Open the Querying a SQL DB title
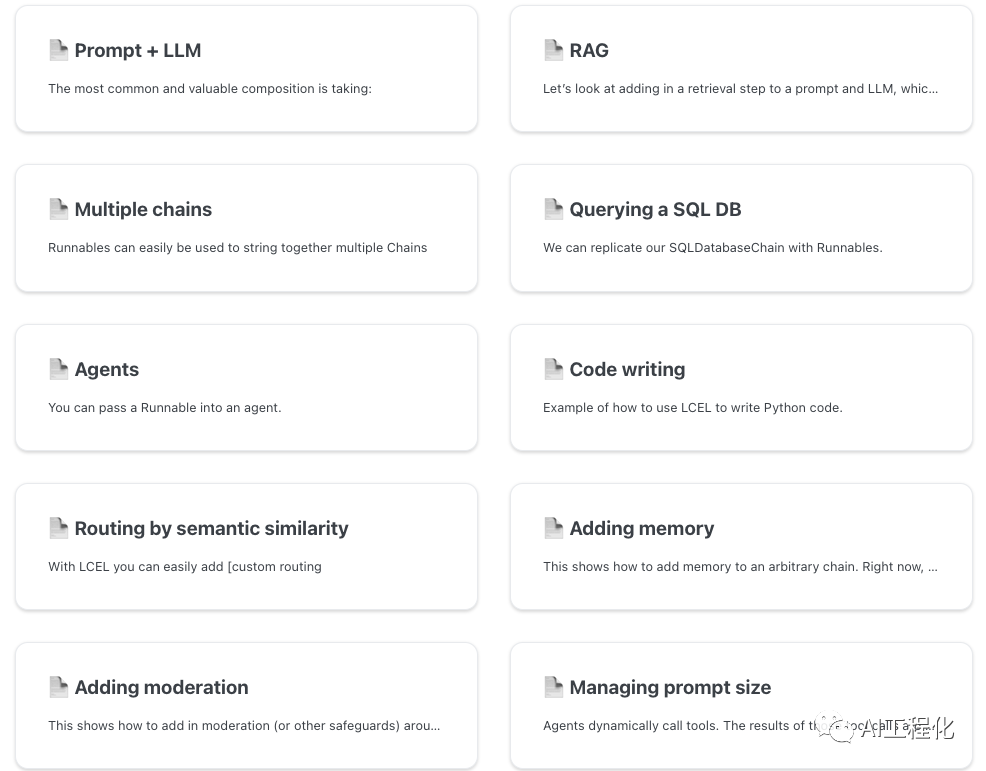 pyautogui.click(x=655, y=209)
